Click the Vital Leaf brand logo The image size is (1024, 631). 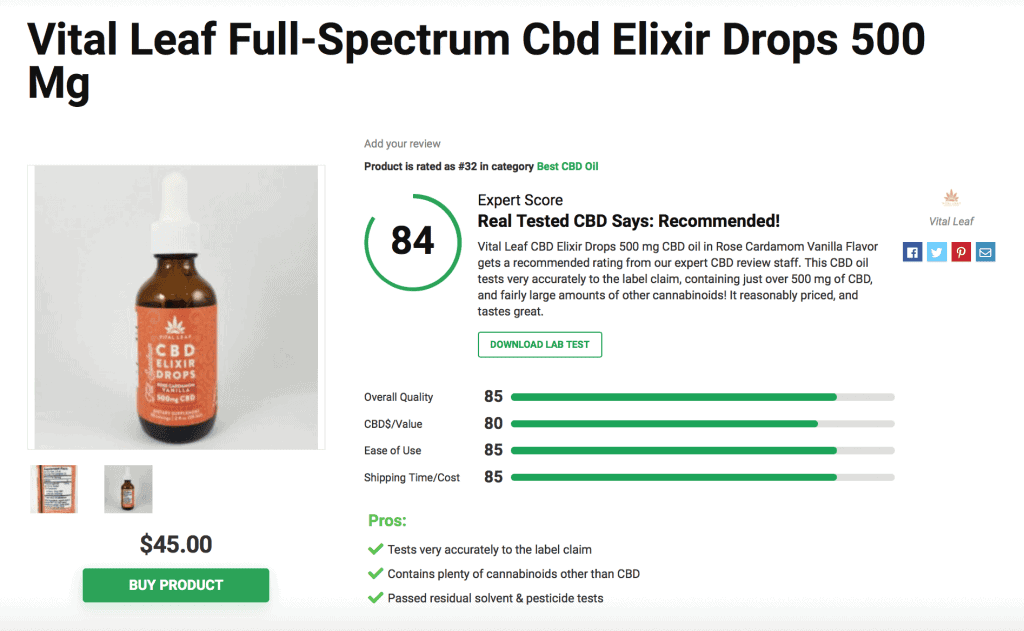coord(950,198)
